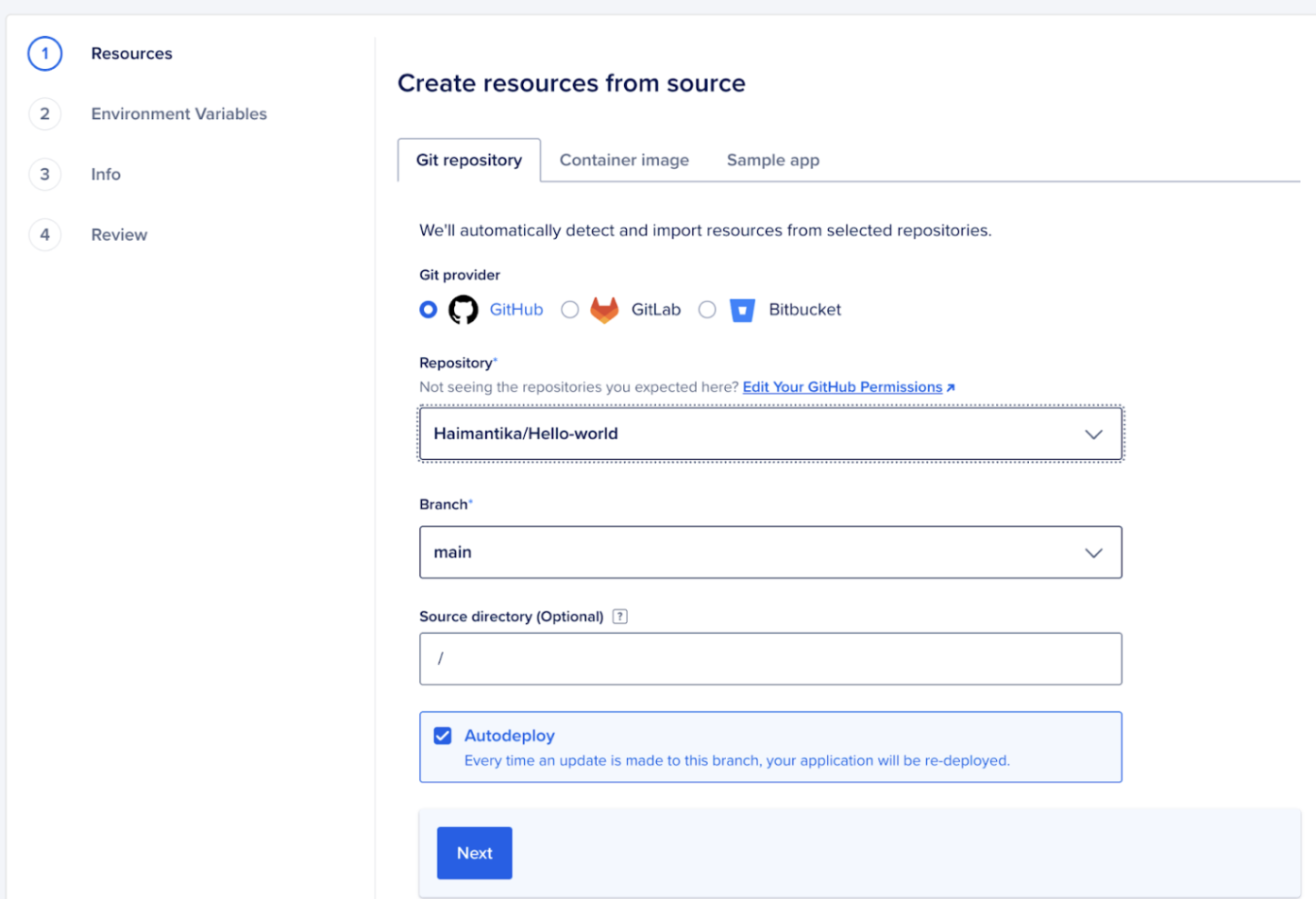Screen dimensions: 1316x899
Task: Switch to the Sample app tab
Action: (773, 161)
